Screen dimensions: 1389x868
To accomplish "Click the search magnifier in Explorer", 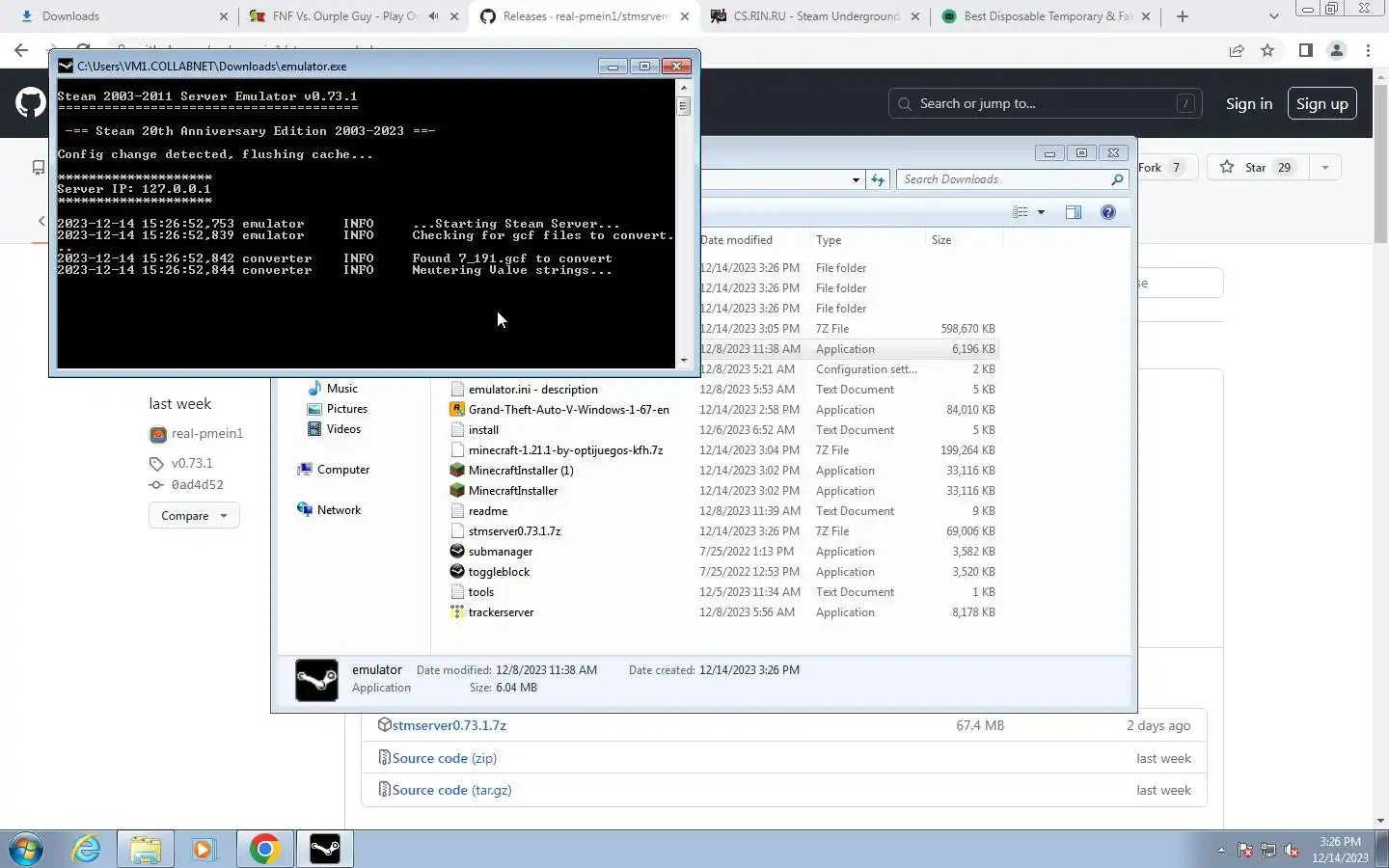I will coord(1117,179).
